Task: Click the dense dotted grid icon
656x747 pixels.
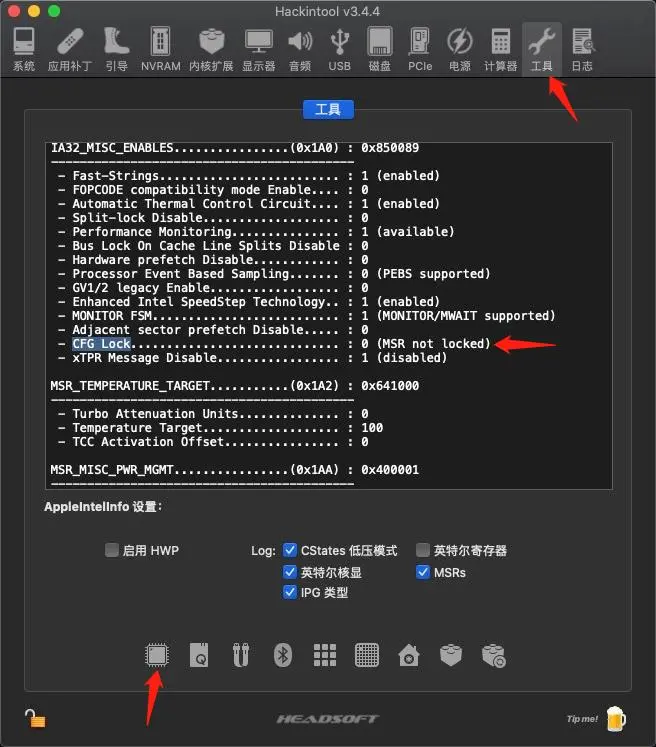Action: (367, 655)
